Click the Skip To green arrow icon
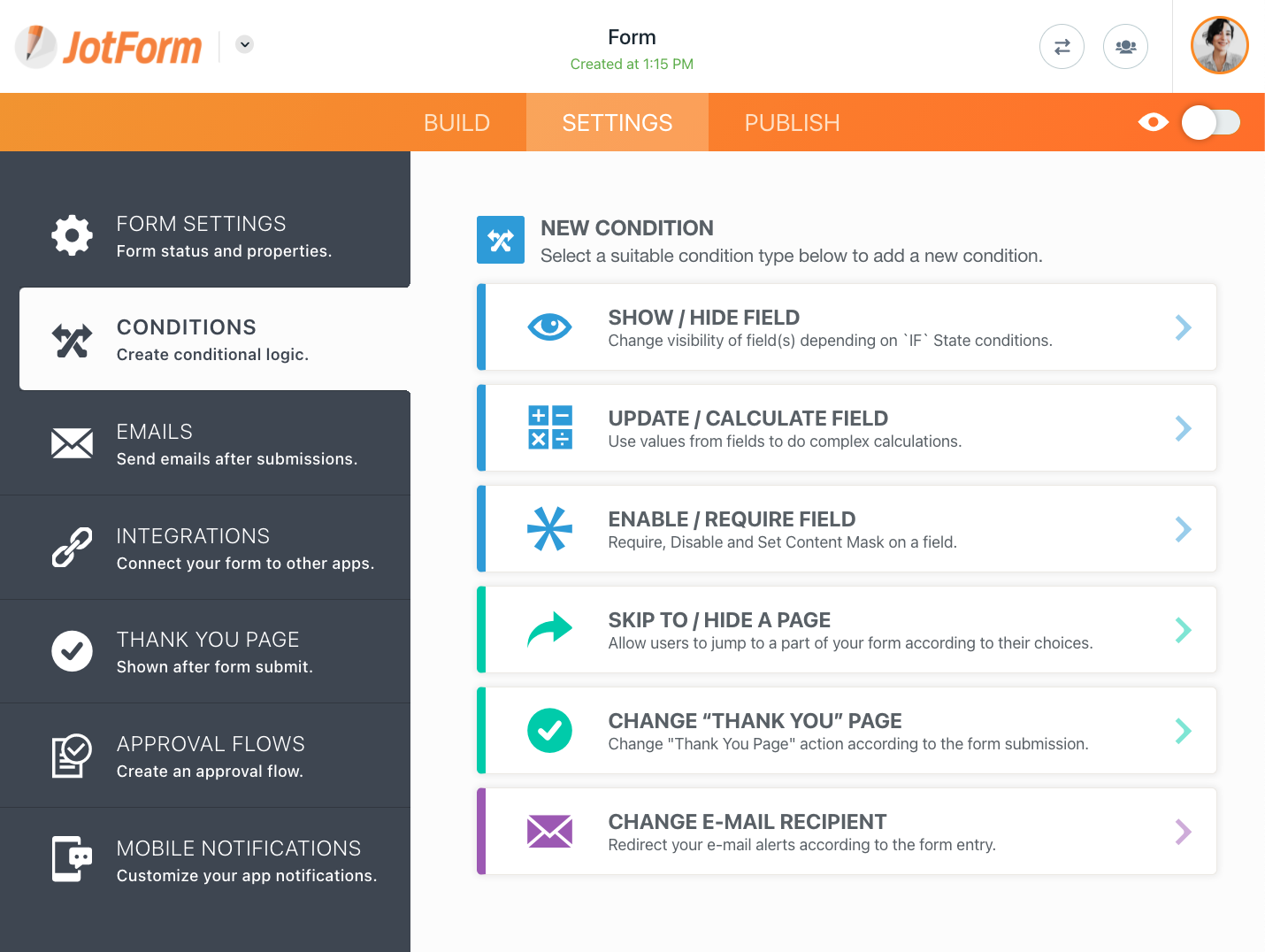 click(549, 629)
